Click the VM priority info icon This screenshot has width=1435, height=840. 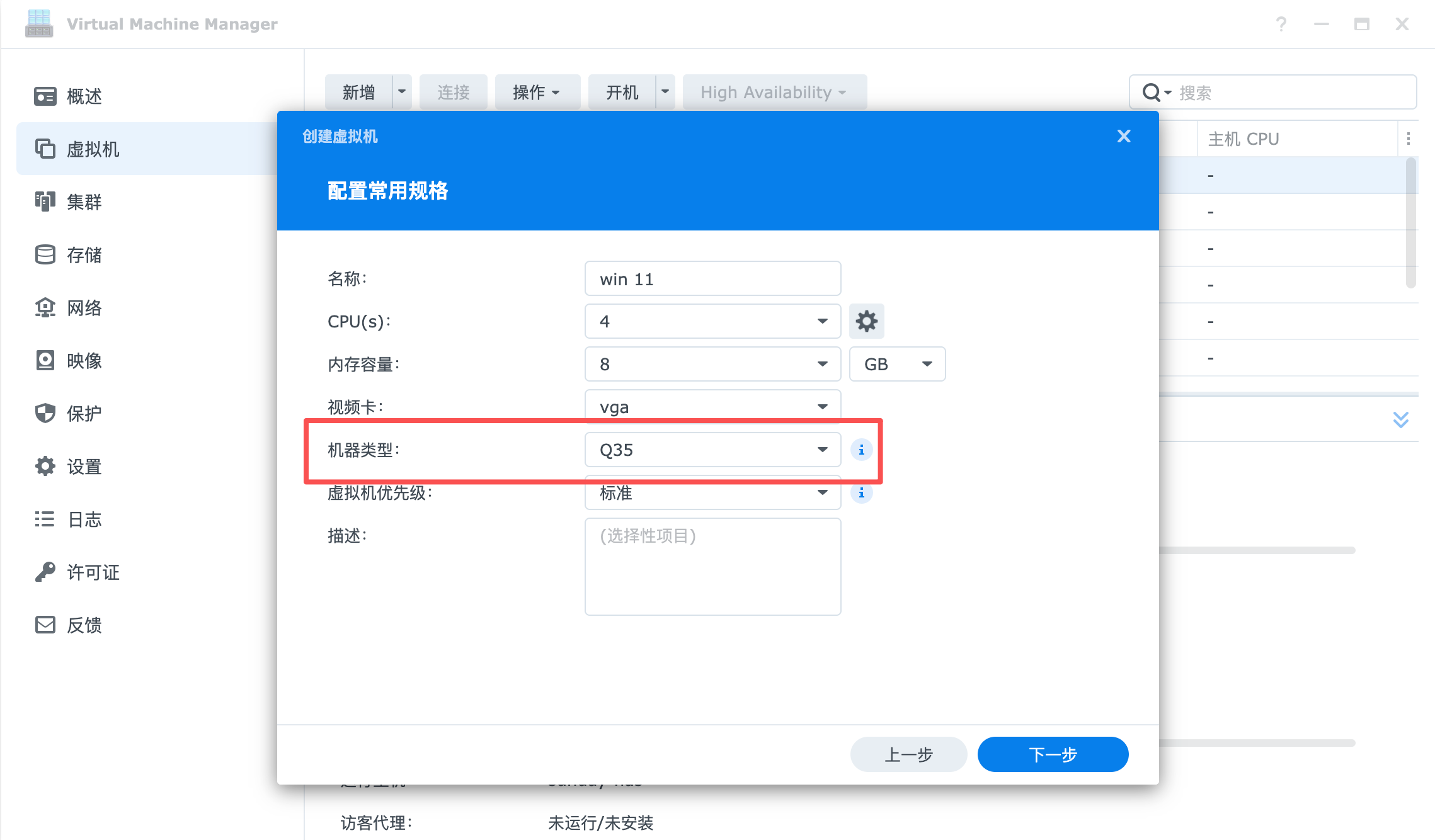(861, 492)
